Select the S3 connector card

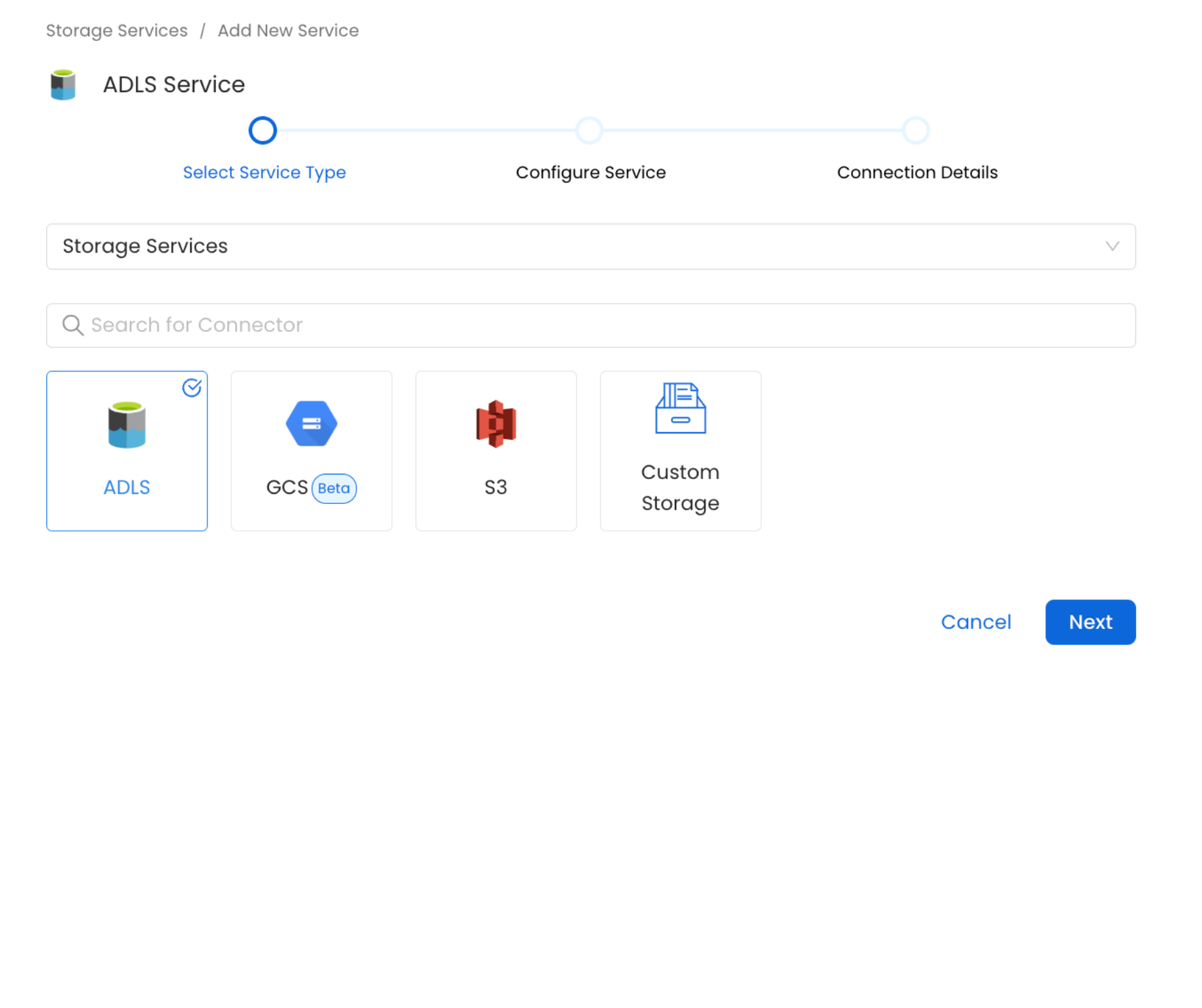coord(495,450)
